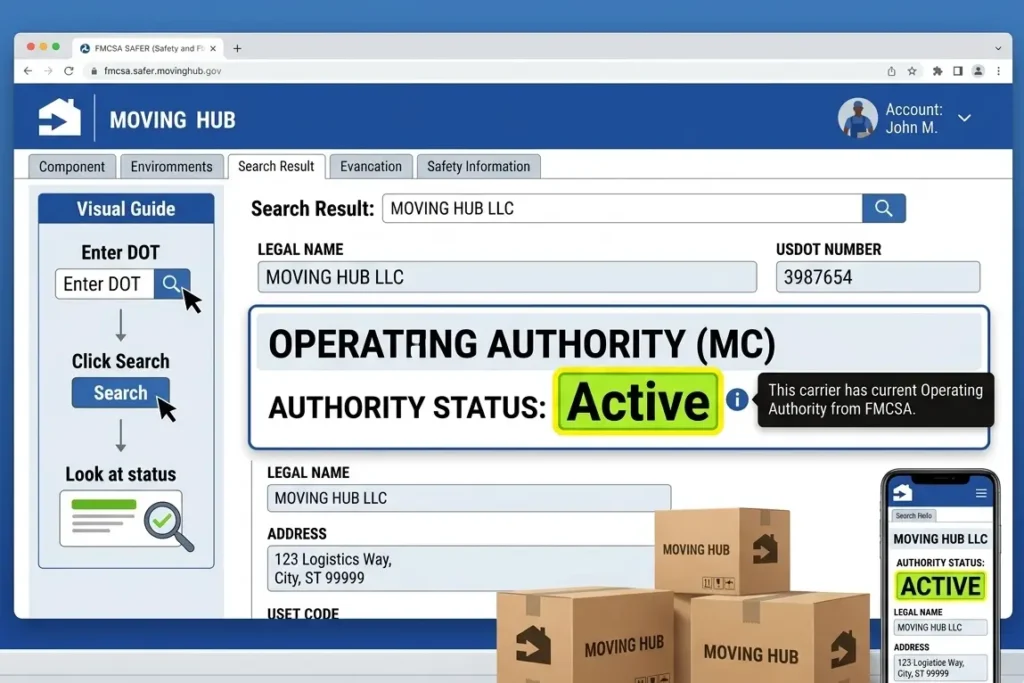Open the browser three-dot menu
The height and width of the screenshot is (683, 1024).
(x=998, y=71)
